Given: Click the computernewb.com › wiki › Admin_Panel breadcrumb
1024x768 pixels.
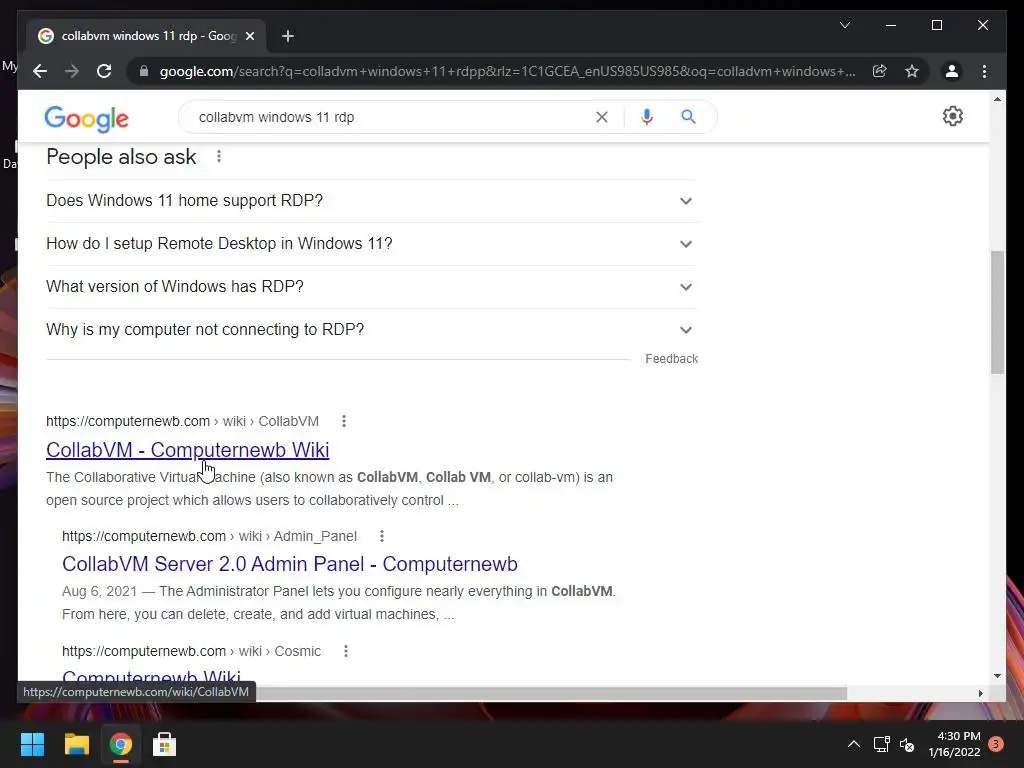Looking at the screenshot, I should 209,536.
